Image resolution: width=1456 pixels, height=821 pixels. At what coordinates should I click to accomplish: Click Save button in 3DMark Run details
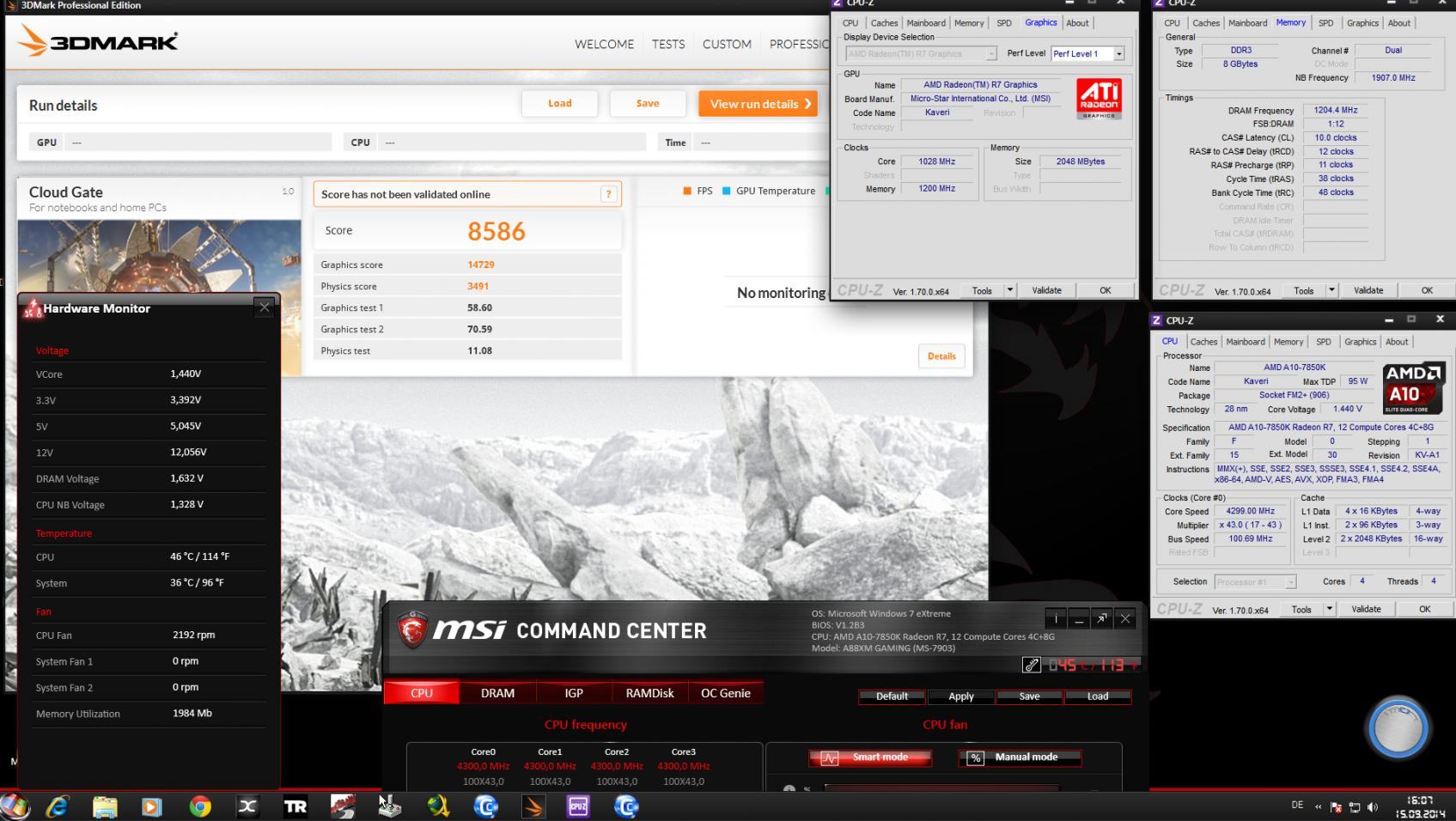pyautogui.click(x=648, y=104)
